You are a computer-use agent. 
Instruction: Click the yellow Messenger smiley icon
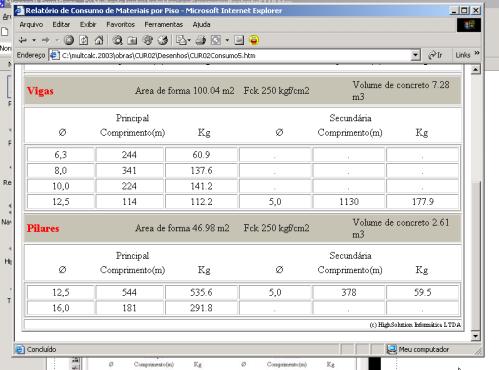point(254,41)
